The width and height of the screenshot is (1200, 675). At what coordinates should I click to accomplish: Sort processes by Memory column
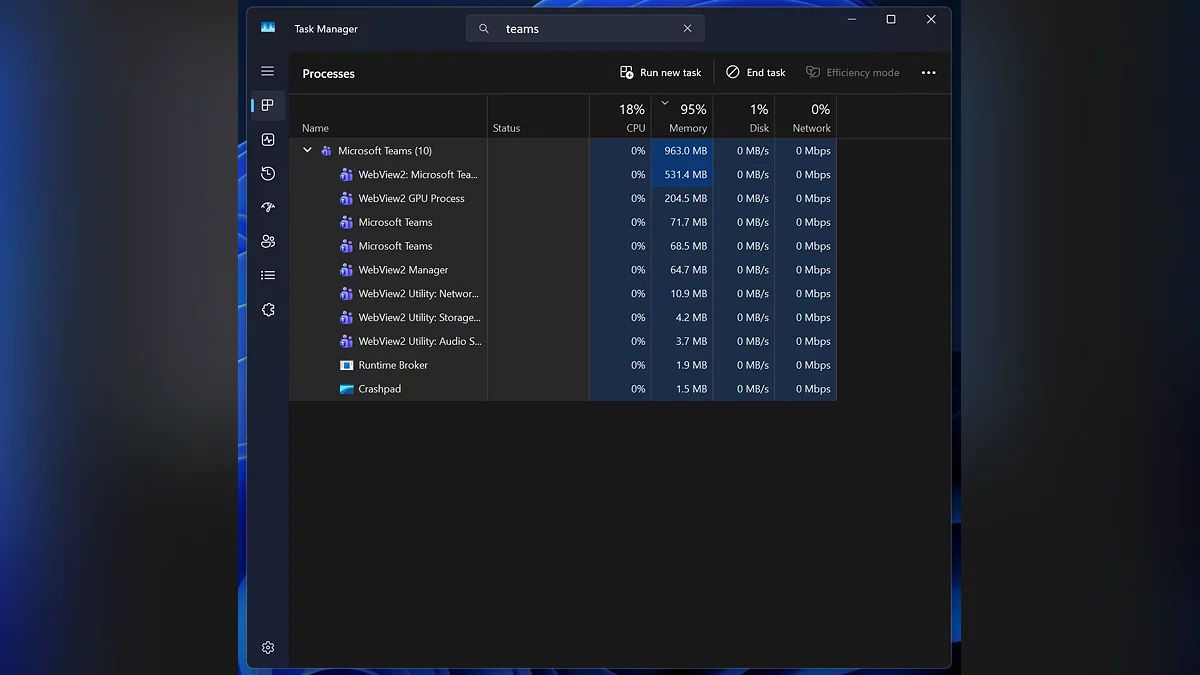click(x=687, y=118)
